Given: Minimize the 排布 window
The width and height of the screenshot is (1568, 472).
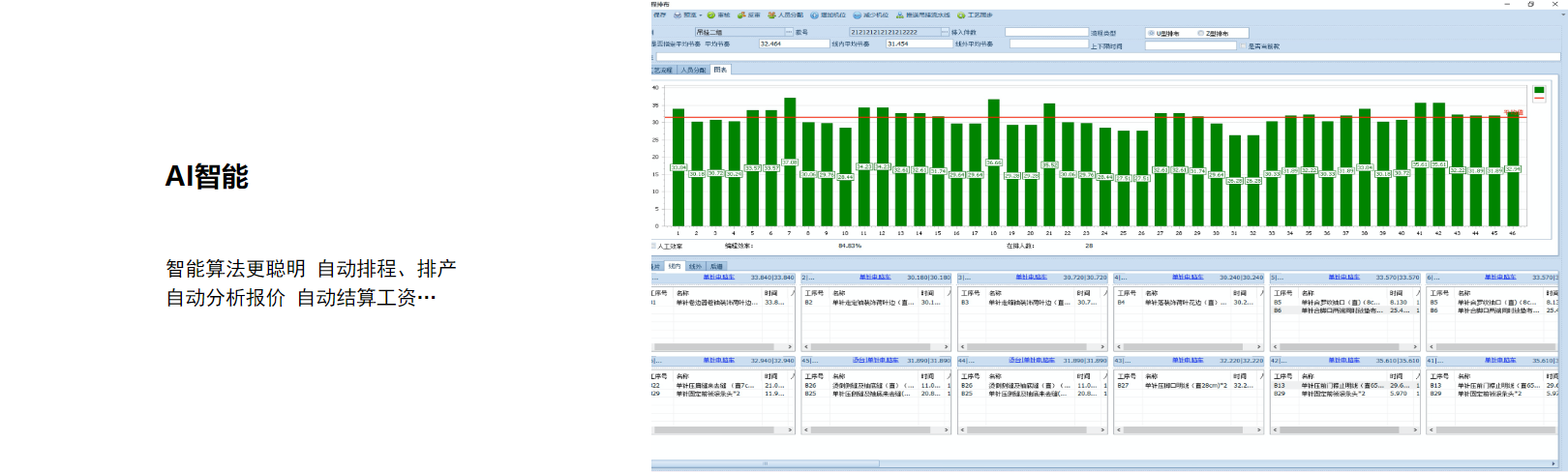Looking at the screenshot, I should pos(1507,4).
